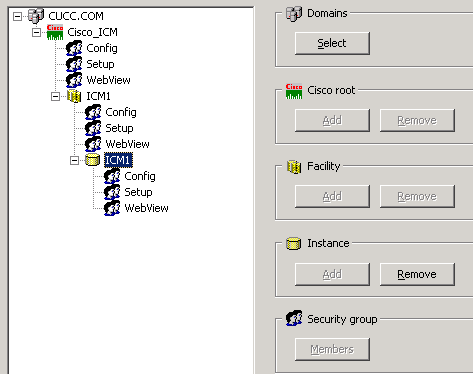Remove the selected Instance
The height and width of the screenshot is (374, 473).
tap(417, 274)
